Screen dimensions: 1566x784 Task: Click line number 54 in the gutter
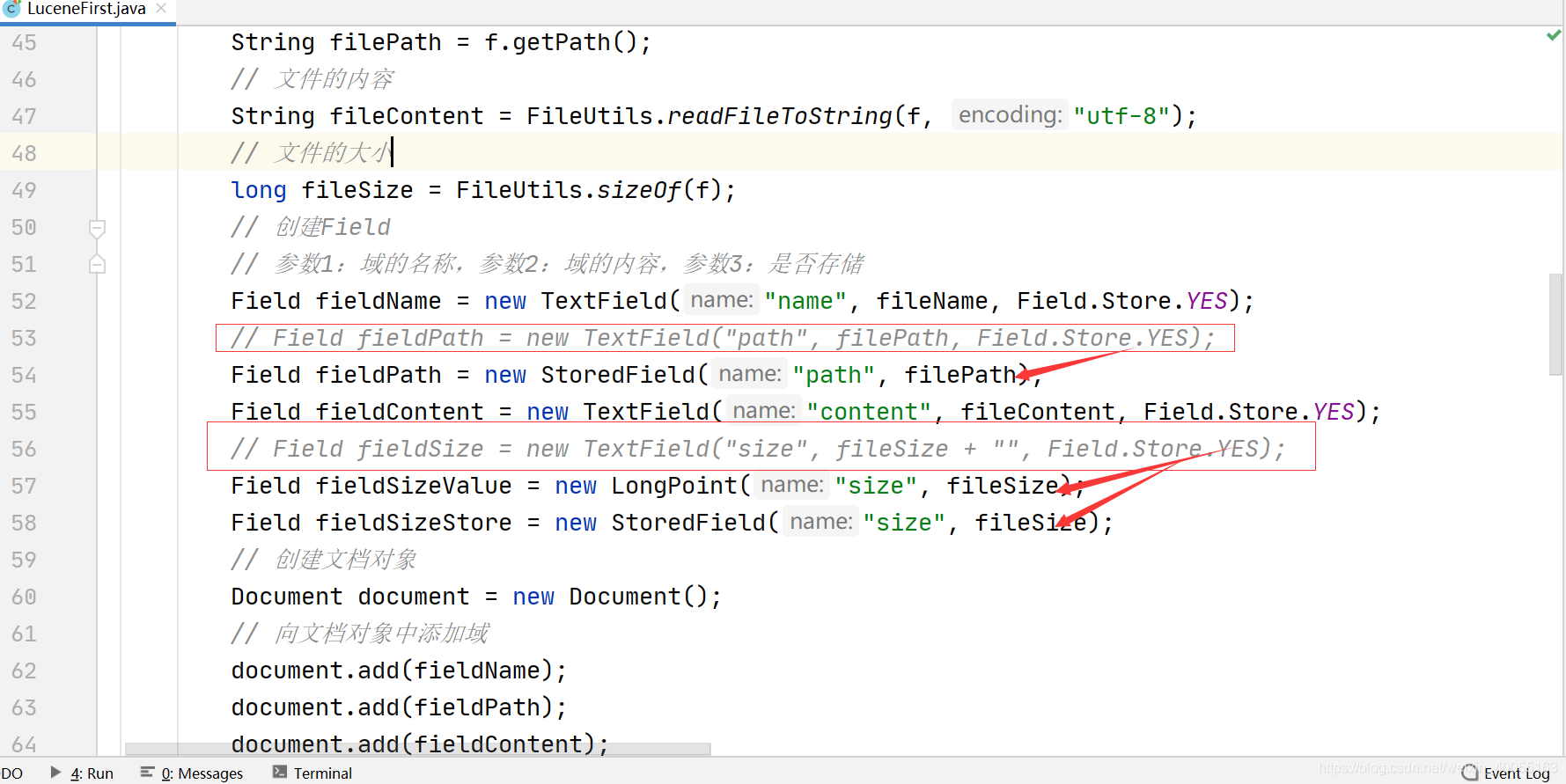point(24,375)
